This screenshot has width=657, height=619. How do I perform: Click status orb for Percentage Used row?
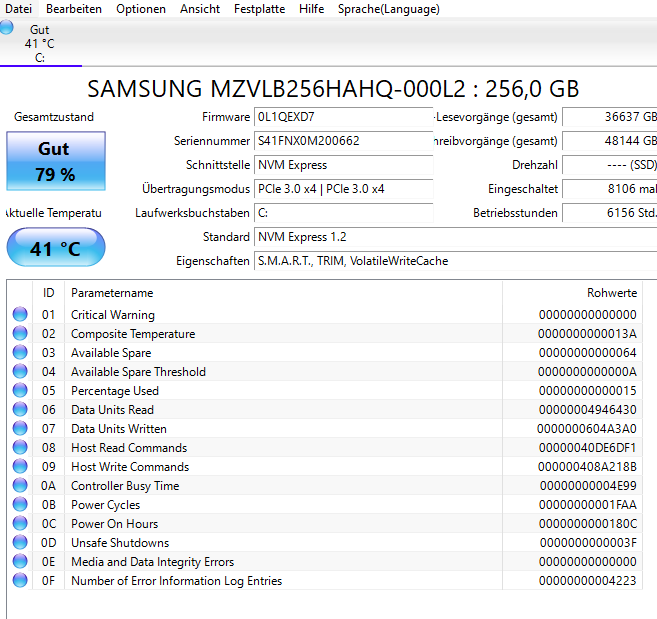click(20, 390)
